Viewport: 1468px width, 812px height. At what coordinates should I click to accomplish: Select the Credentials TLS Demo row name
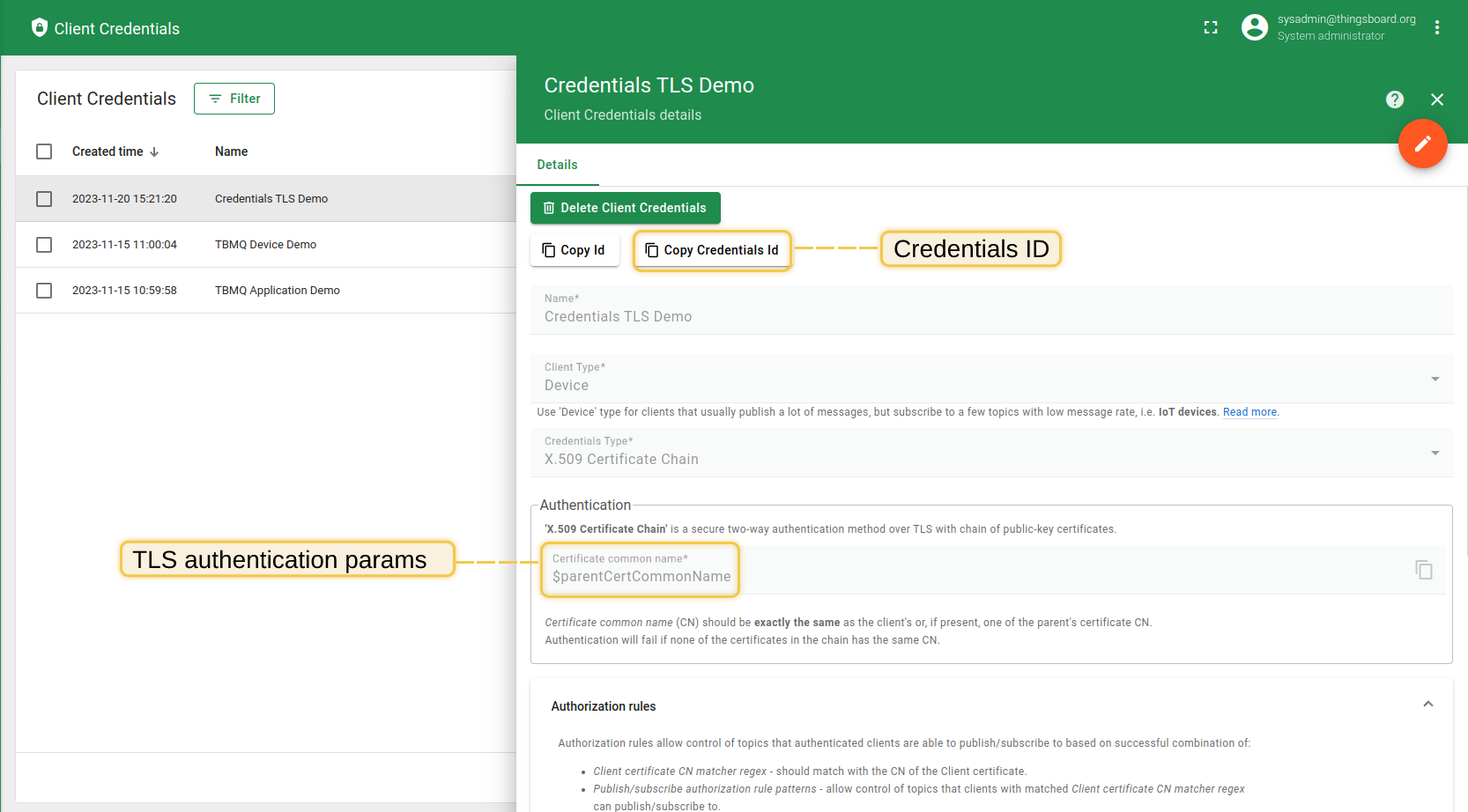271,199
